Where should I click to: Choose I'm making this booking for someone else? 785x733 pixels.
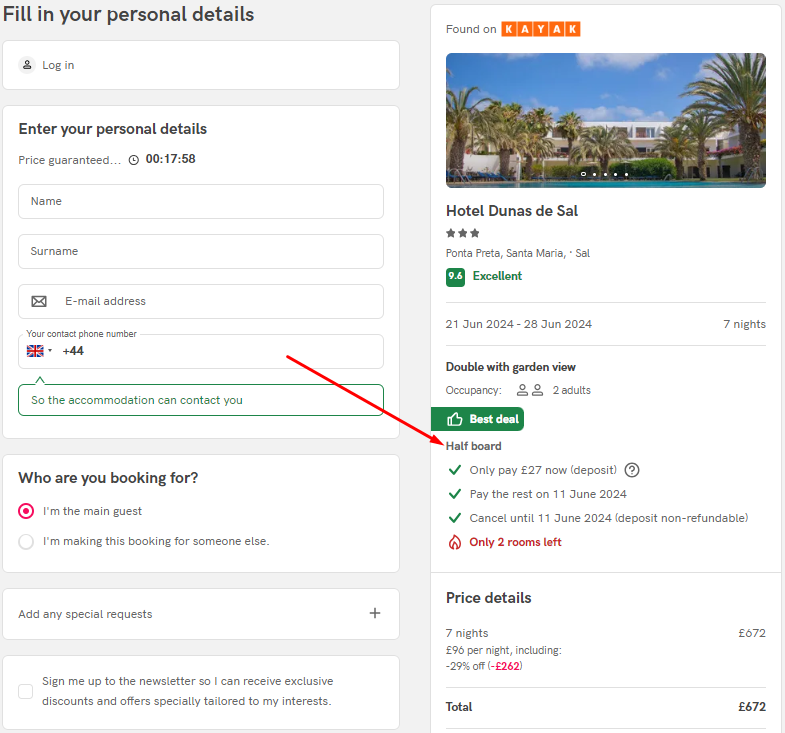(26, 542)
